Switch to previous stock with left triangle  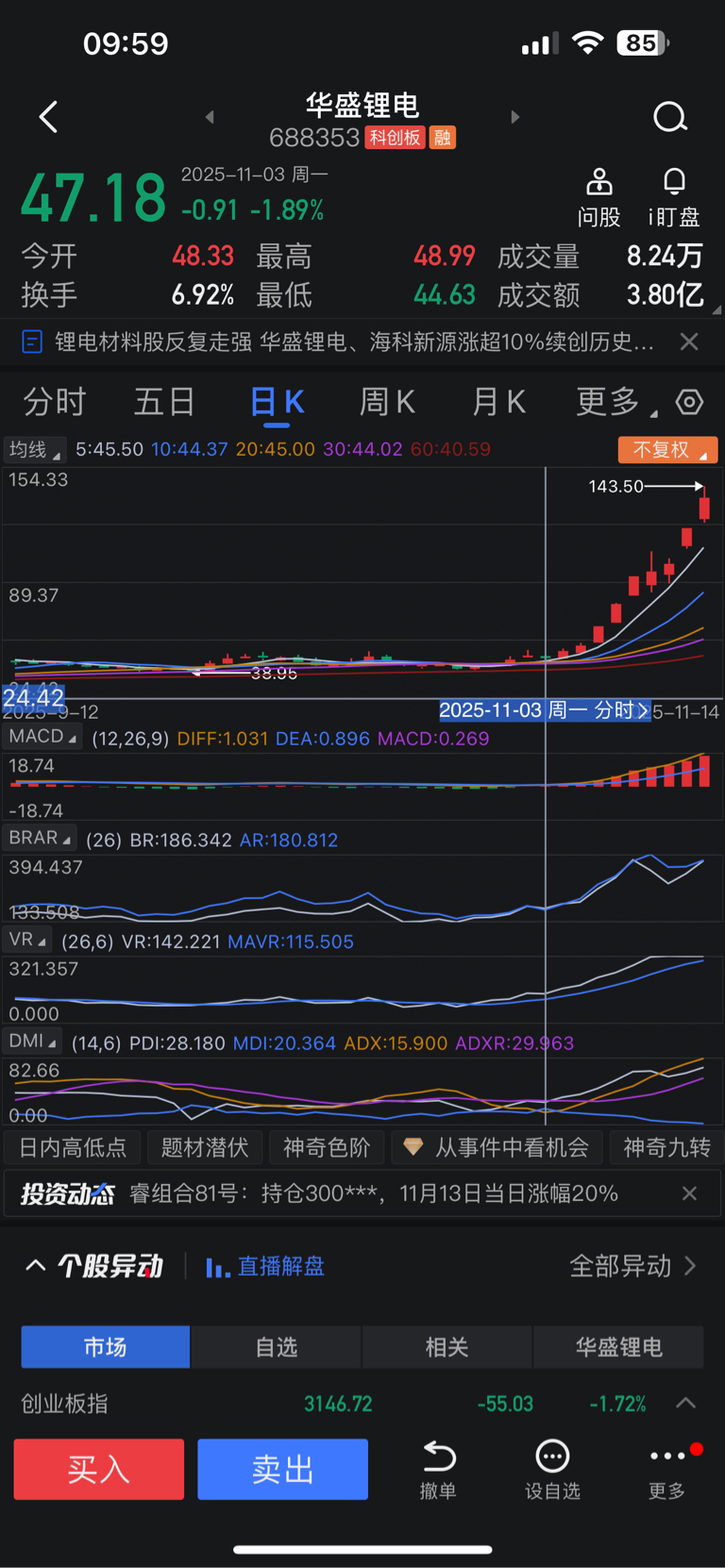tap(210, 117)
